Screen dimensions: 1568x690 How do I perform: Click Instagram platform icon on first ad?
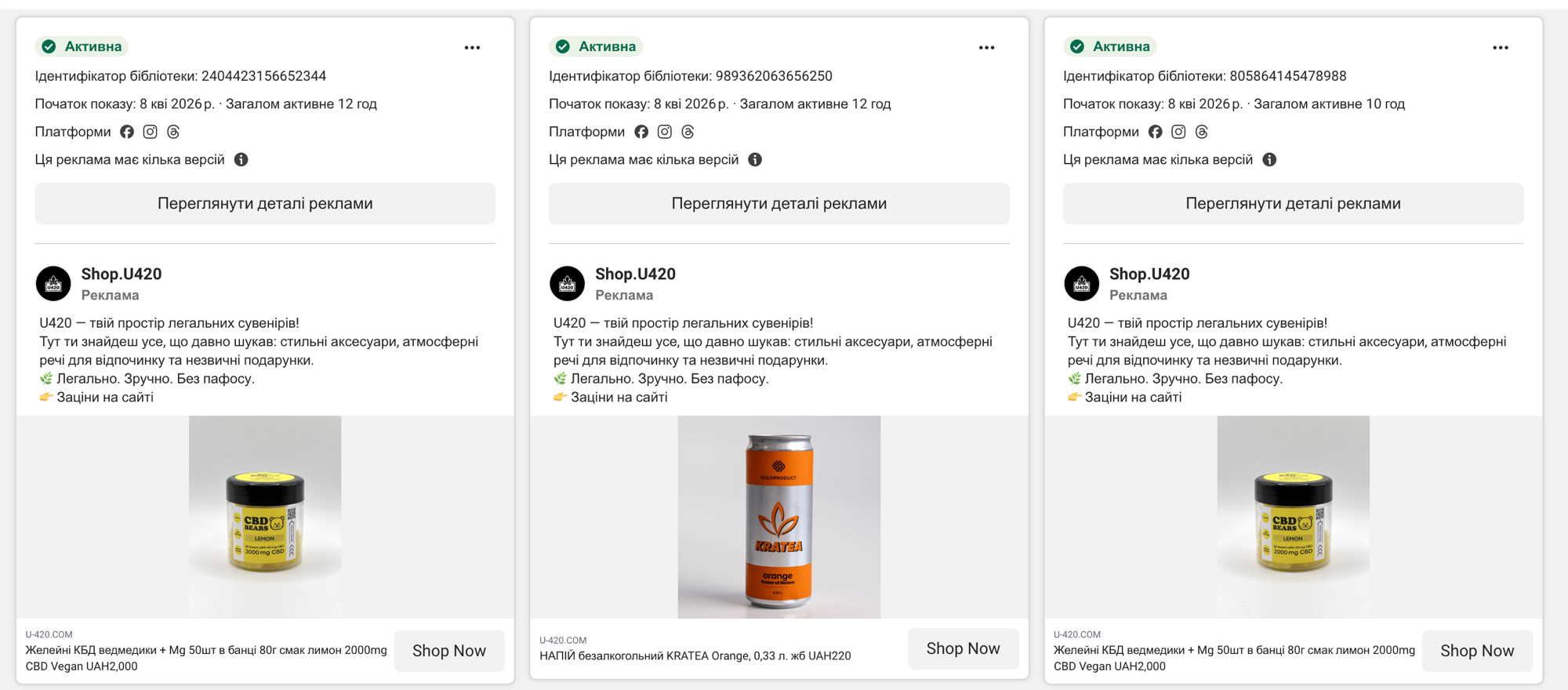coord(150,132)
